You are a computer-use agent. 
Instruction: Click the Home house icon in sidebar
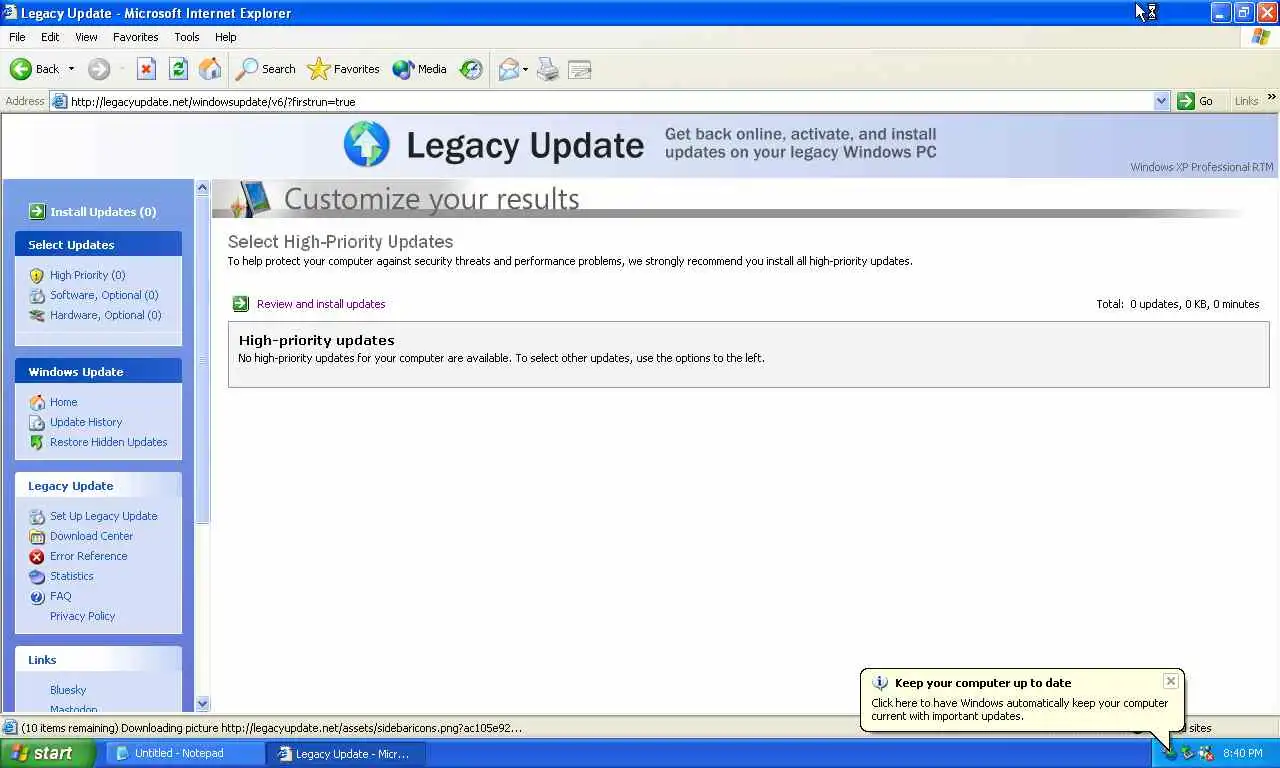[x=37, y=402]
